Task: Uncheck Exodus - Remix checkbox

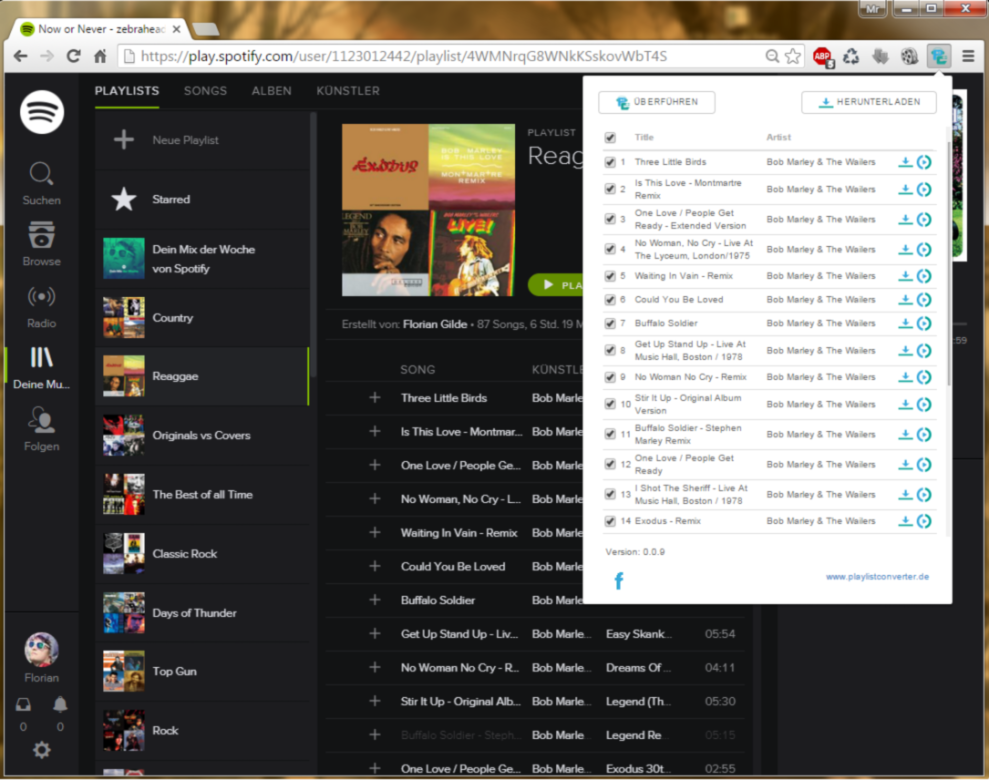Action: 610,521
